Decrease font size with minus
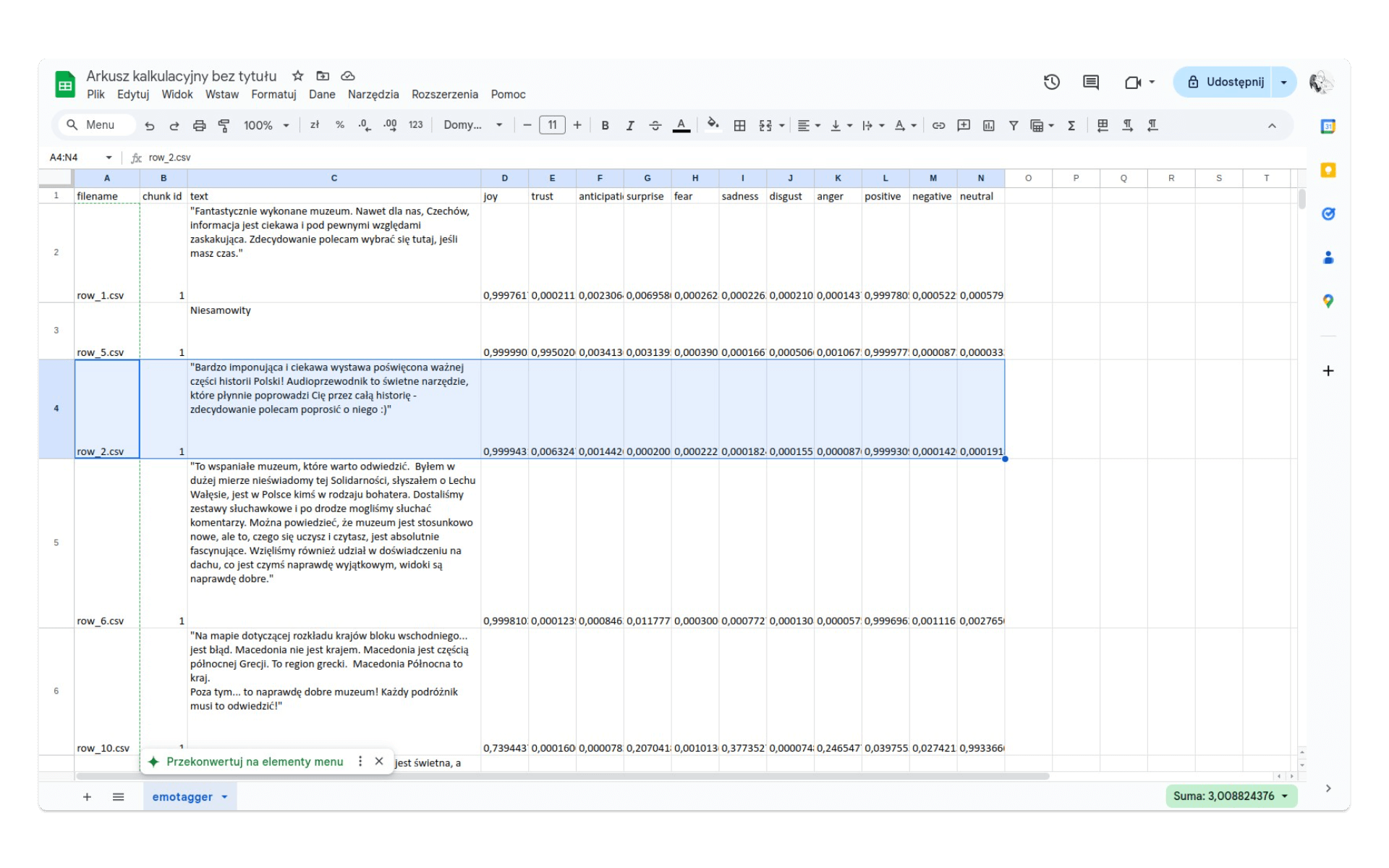Viewport: 1389px width, 868px height. pos(527,125)
